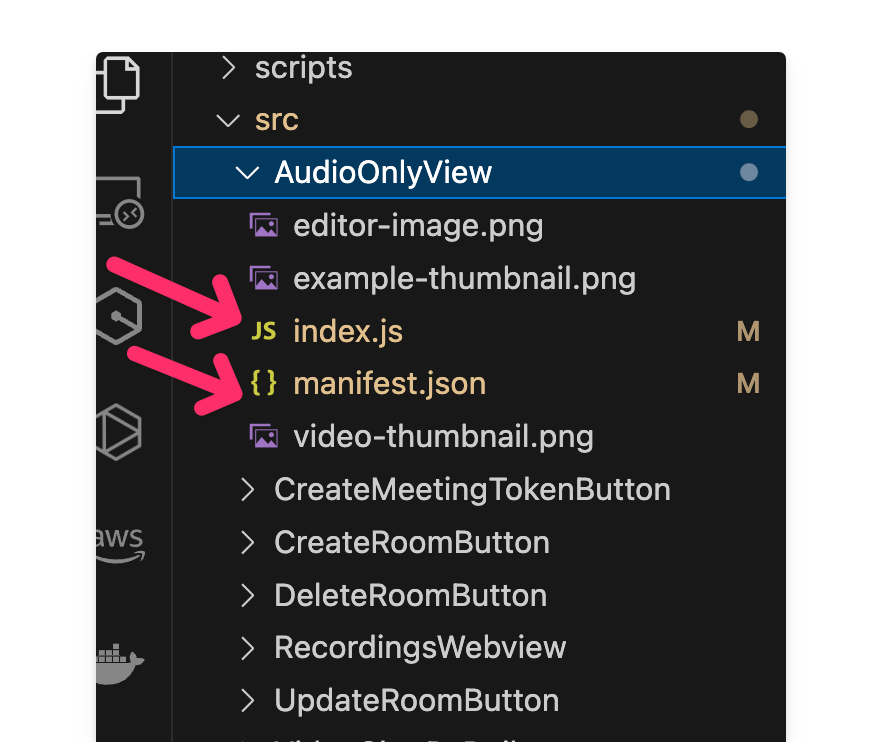Open the manifest.json file
The width and height of the screenshot is (882, 742).
point(389,383)
